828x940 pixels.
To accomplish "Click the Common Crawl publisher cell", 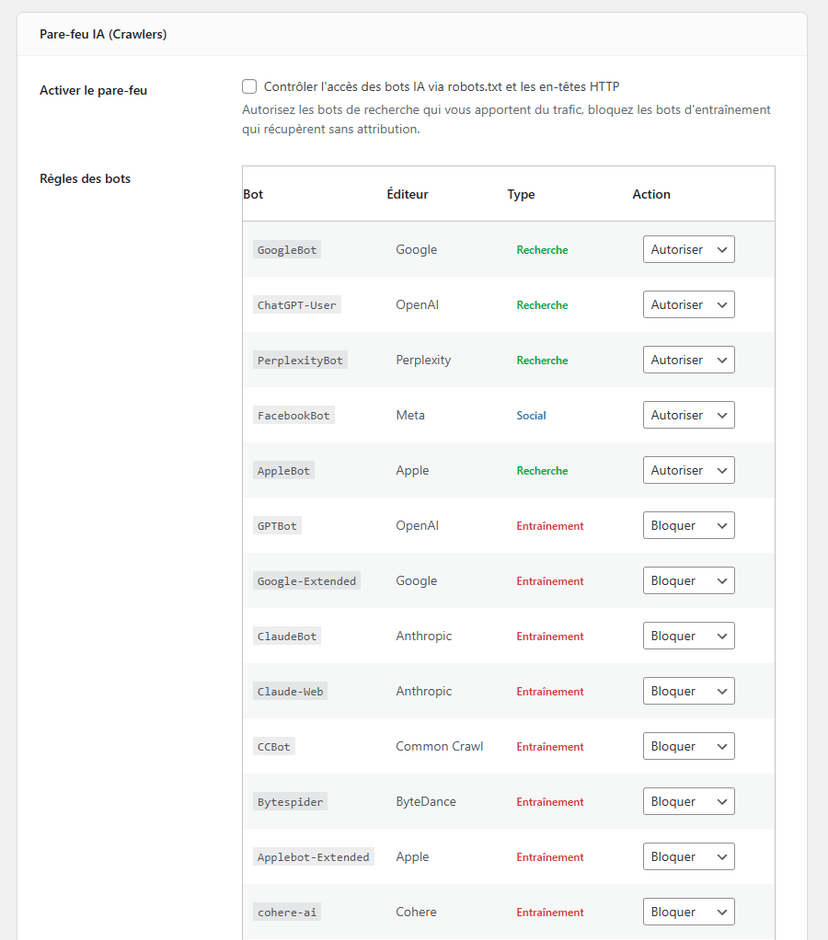I will (x=439, y=746).
